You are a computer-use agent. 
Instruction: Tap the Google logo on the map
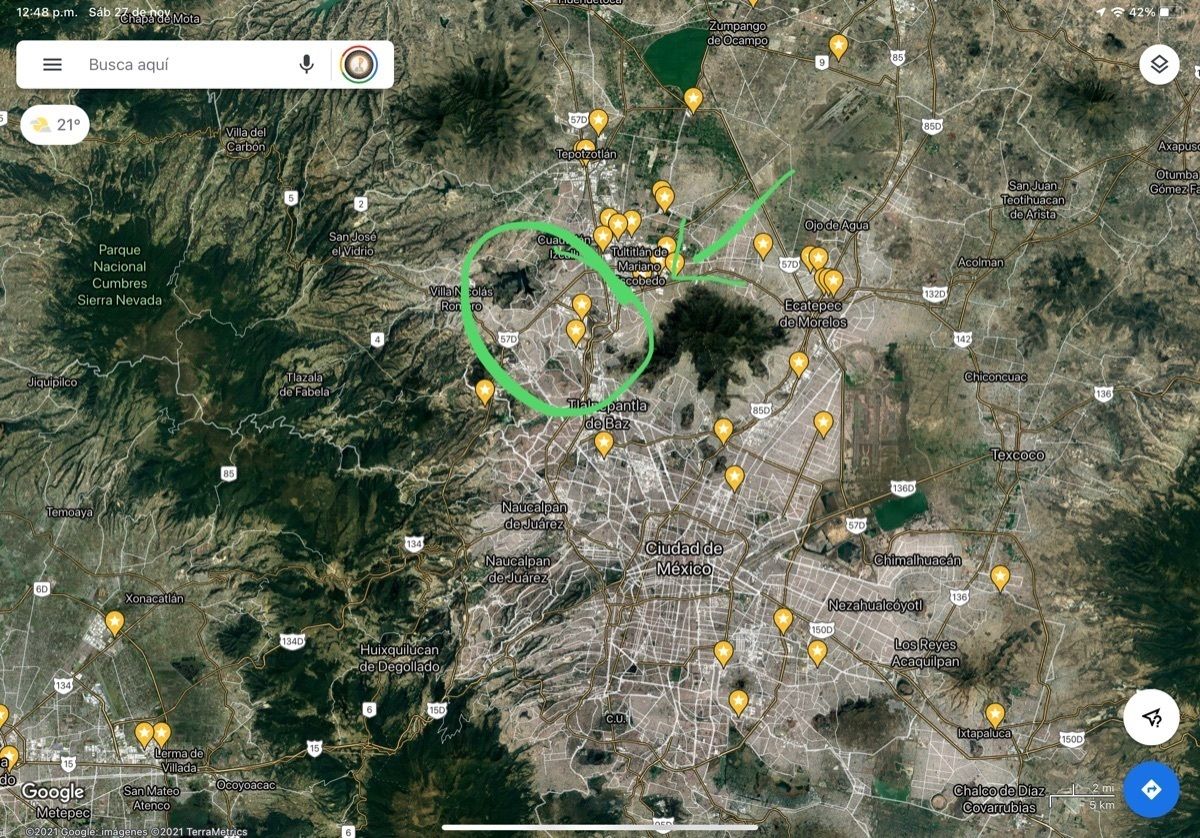(52, 792)
